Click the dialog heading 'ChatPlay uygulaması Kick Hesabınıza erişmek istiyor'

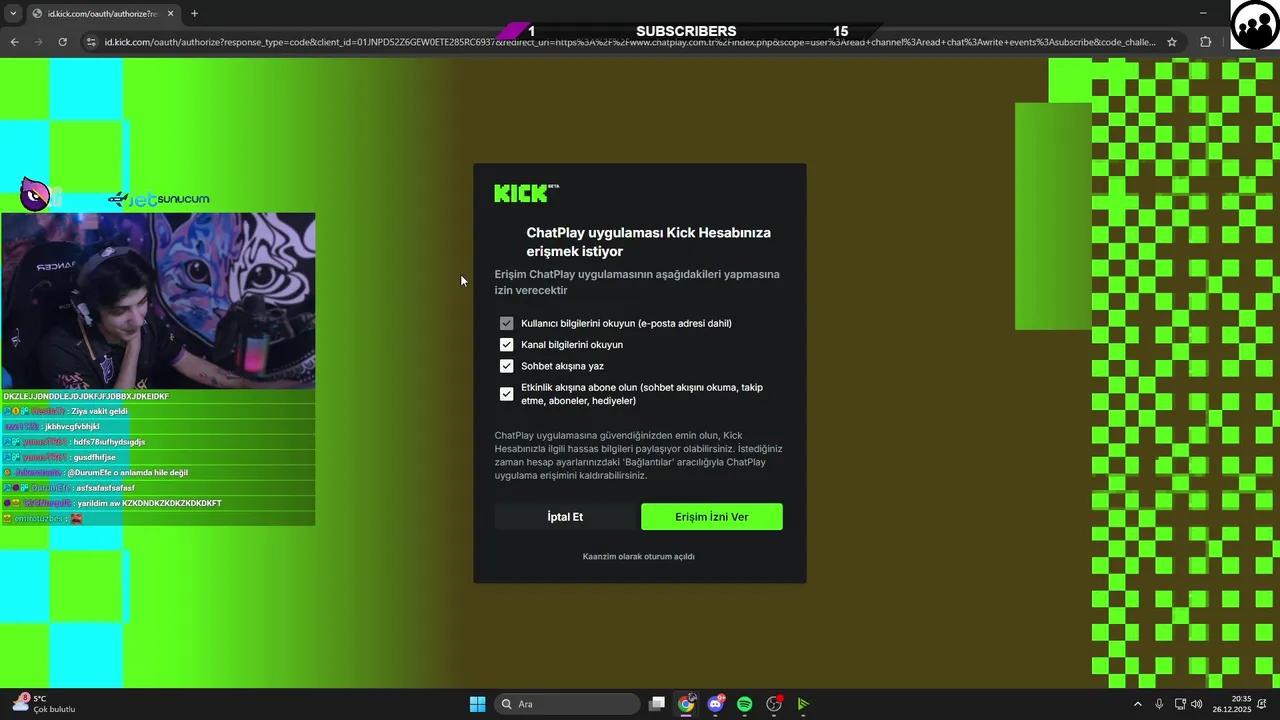[x=648, y=242]
